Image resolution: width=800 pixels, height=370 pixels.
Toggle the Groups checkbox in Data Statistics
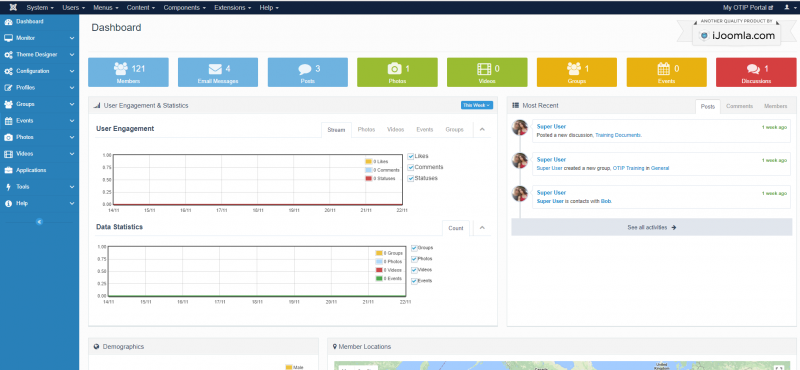(x=414, y=248)
